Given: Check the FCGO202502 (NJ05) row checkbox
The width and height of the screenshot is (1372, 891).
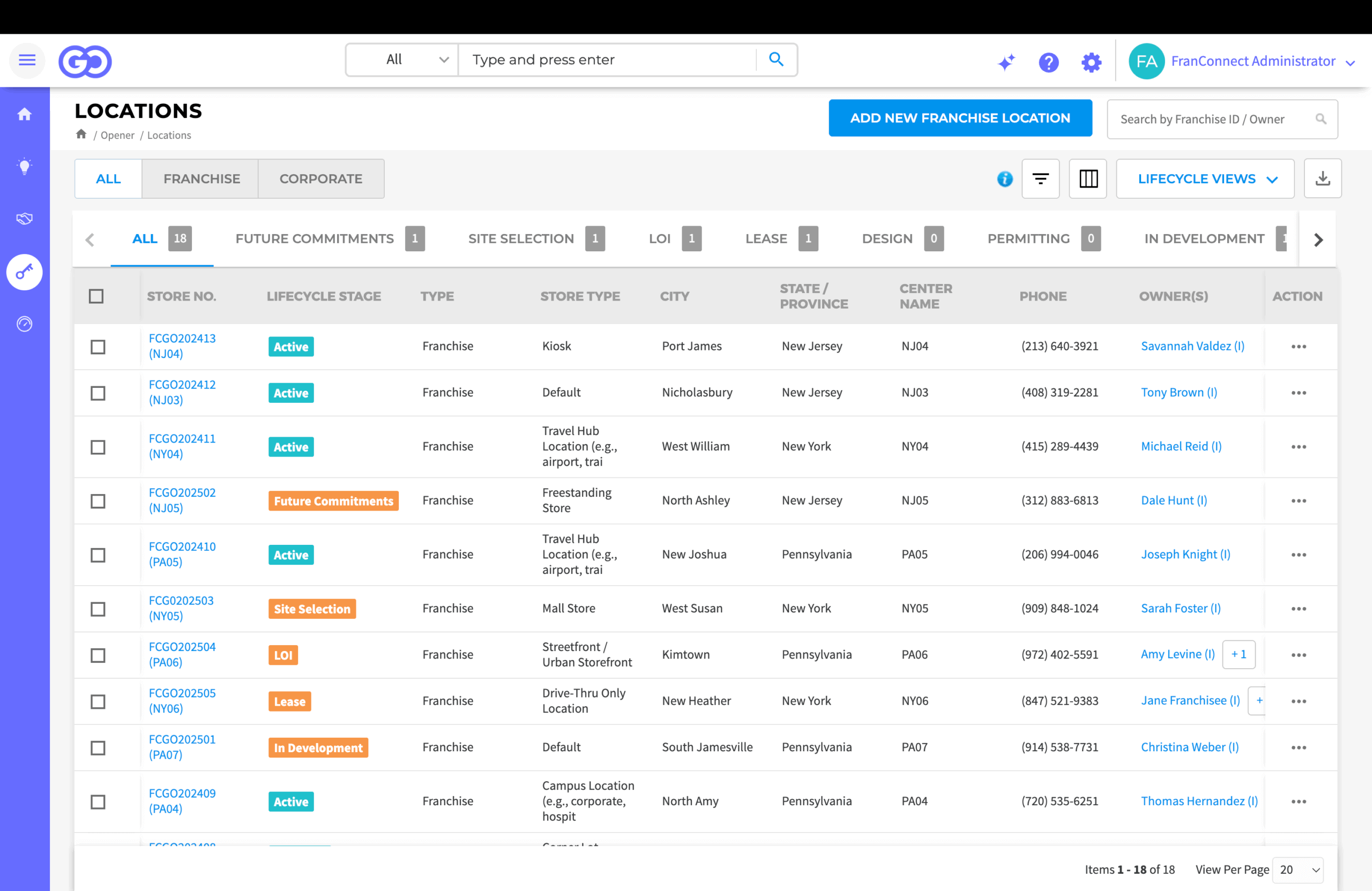Looking at the screenshot, I should (98, 501).
